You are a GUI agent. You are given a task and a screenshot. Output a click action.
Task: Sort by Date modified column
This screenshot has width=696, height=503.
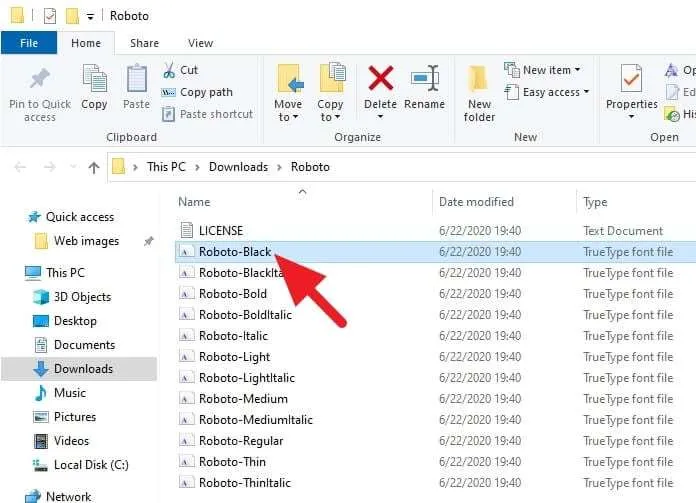(476, 202)
